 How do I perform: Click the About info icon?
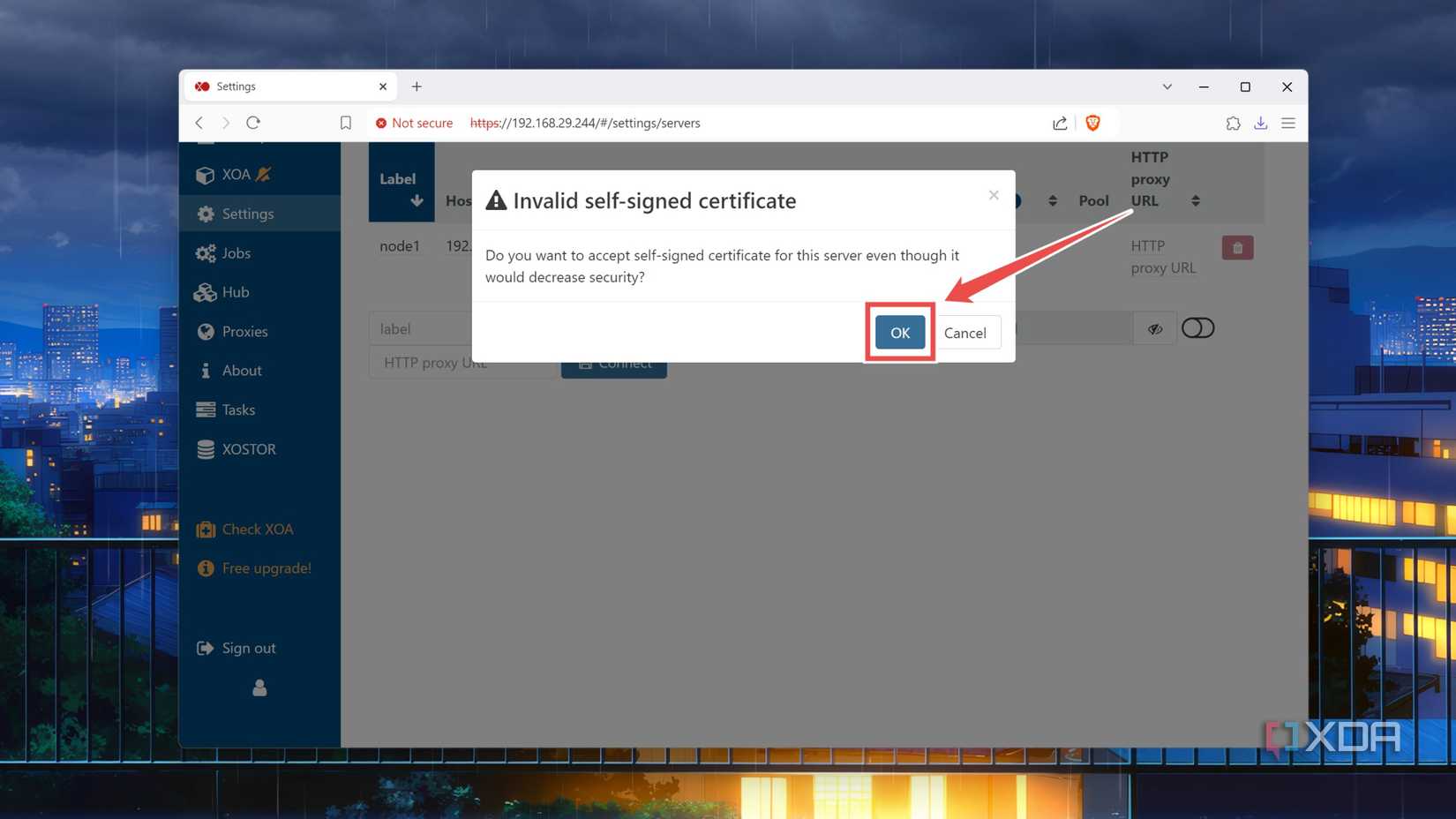206,371
